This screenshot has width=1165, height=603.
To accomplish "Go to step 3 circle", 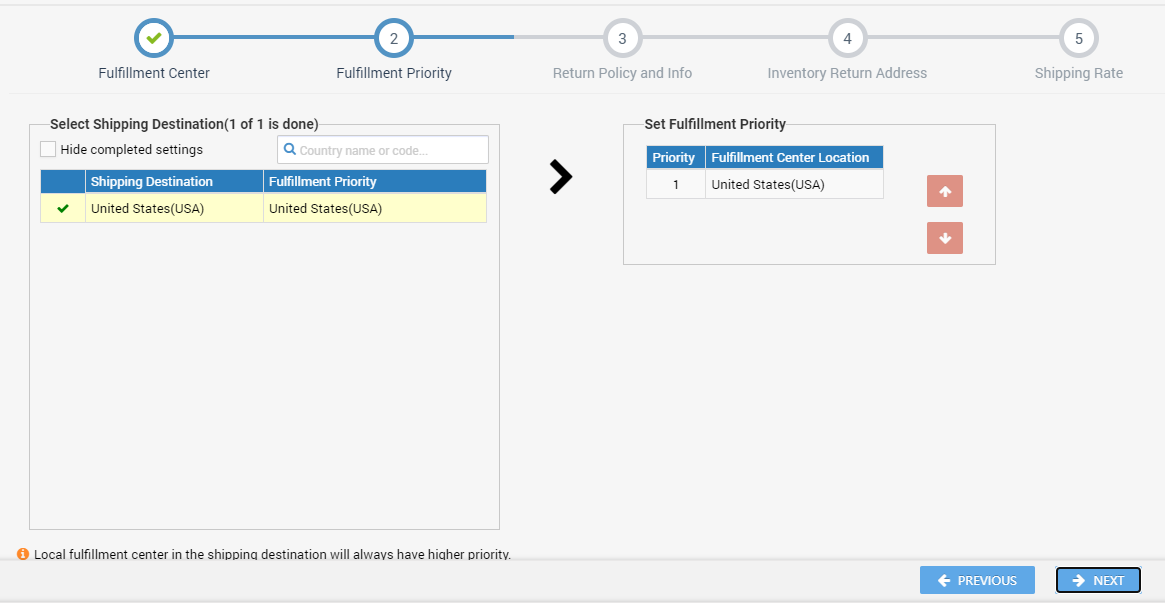I will 622,39.
